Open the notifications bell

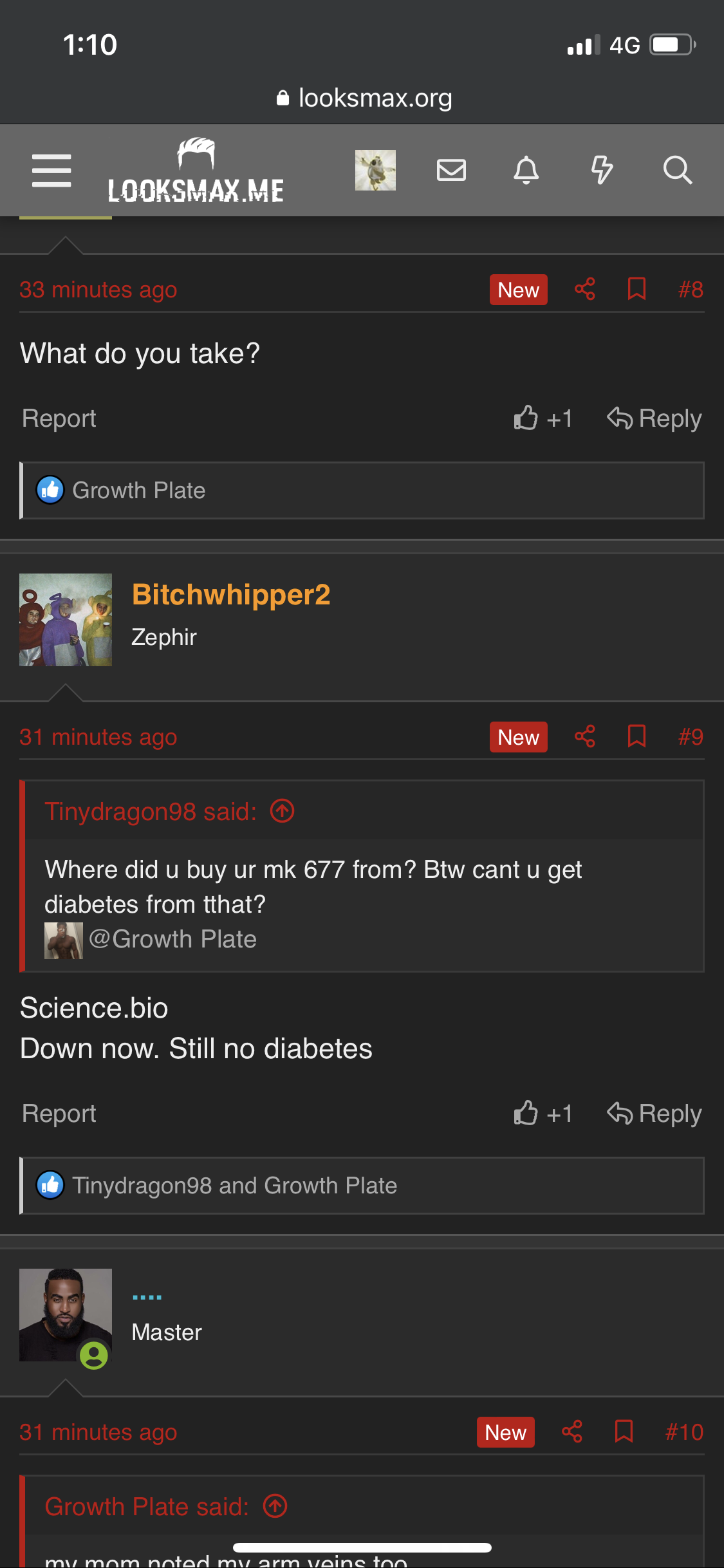(x=526, y=171)
